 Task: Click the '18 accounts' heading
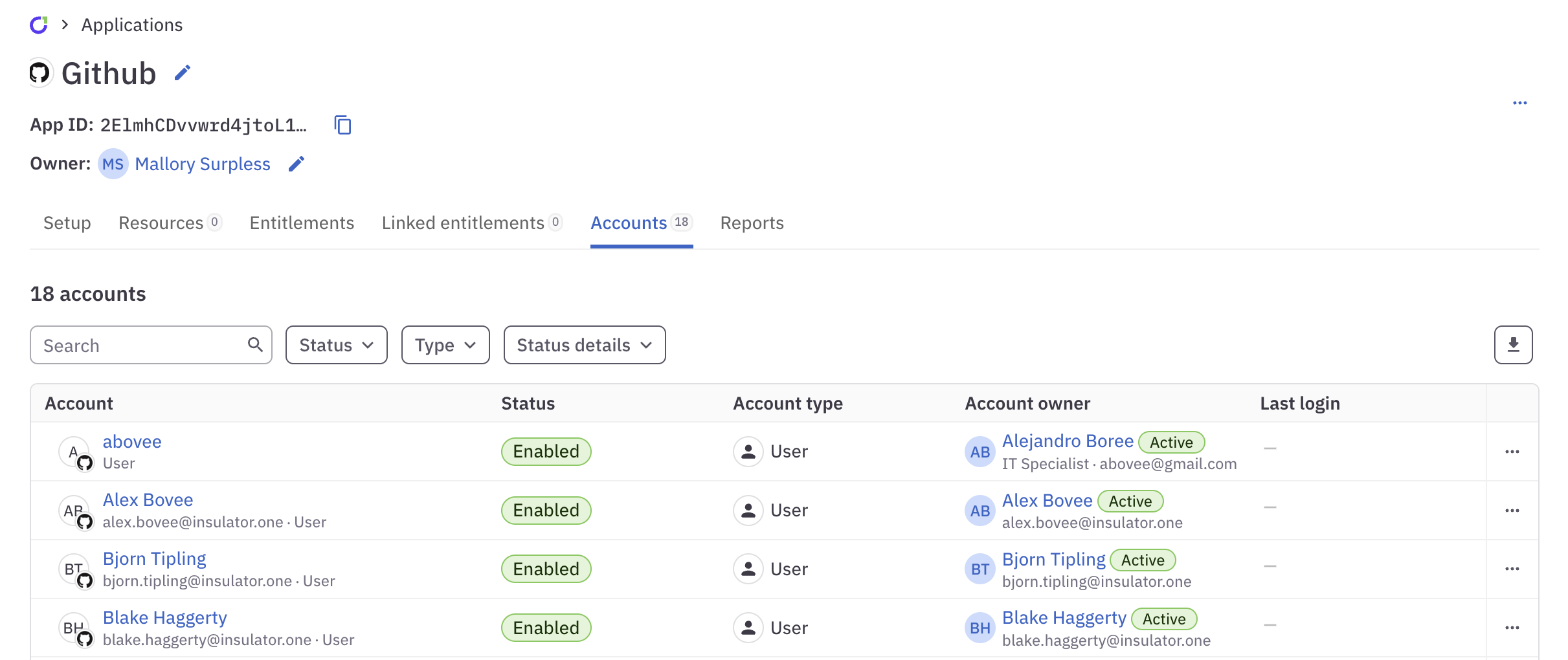pyautogui.click(x=88, y=294)
